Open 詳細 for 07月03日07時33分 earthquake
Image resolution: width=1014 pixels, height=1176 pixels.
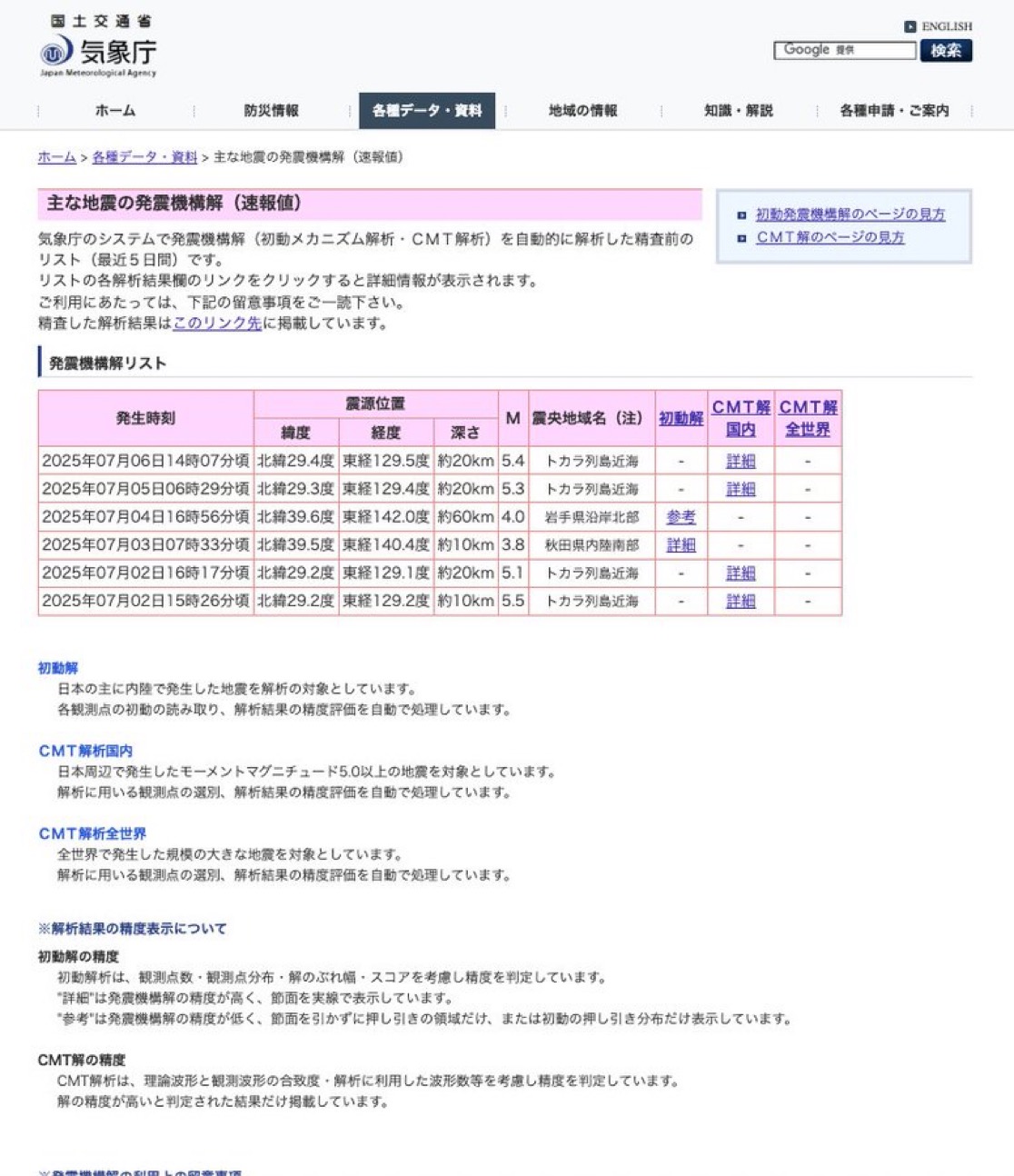[x=681, y=545]
